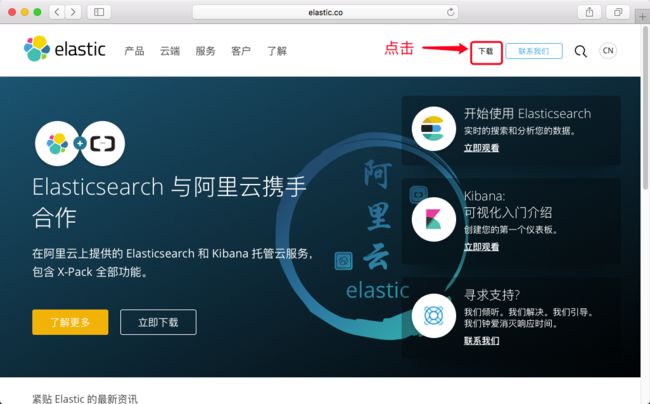Click the 联系我们 header button
The width and height of the screenshot is (650, 404).
534,51
